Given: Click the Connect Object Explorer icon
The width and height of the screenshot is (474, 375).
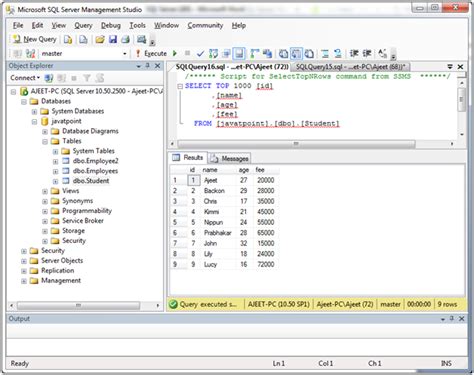Looking at the screenshot, I should pyautogui.click(x=49, y=78).
